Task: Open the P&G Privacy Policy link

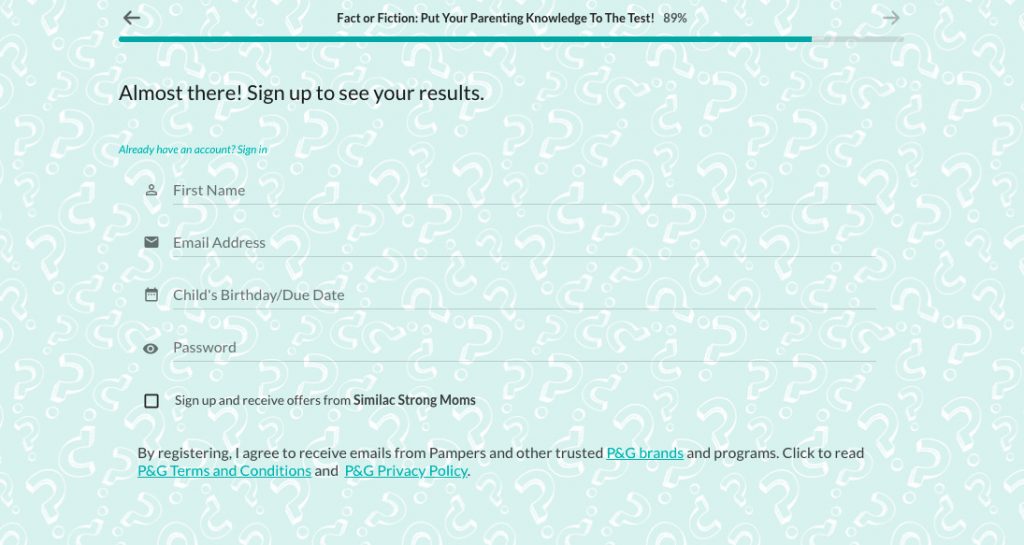Action: tap(406, 471)
